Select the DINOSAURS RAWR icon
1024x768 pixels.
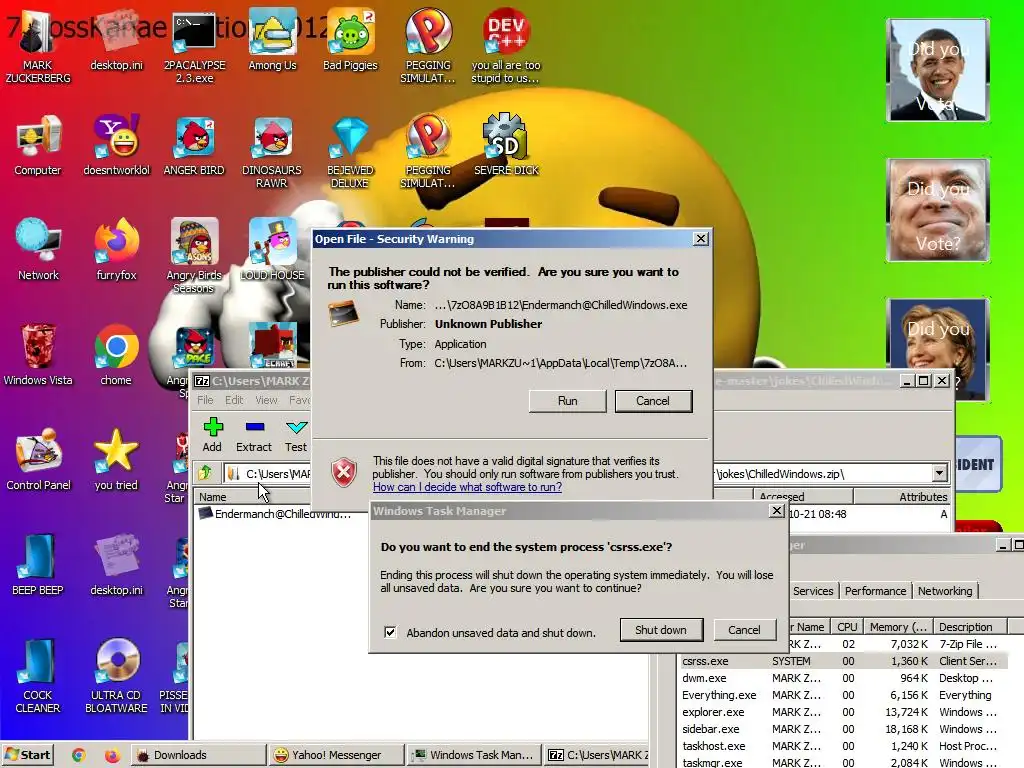click(272, 152)
